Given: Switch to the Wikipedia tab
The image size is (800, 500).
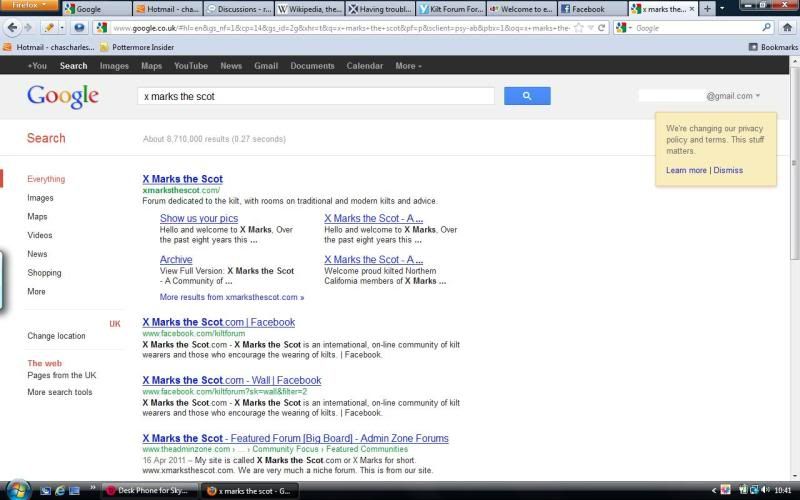Looking at the screenshot, I should pos(309,9).
